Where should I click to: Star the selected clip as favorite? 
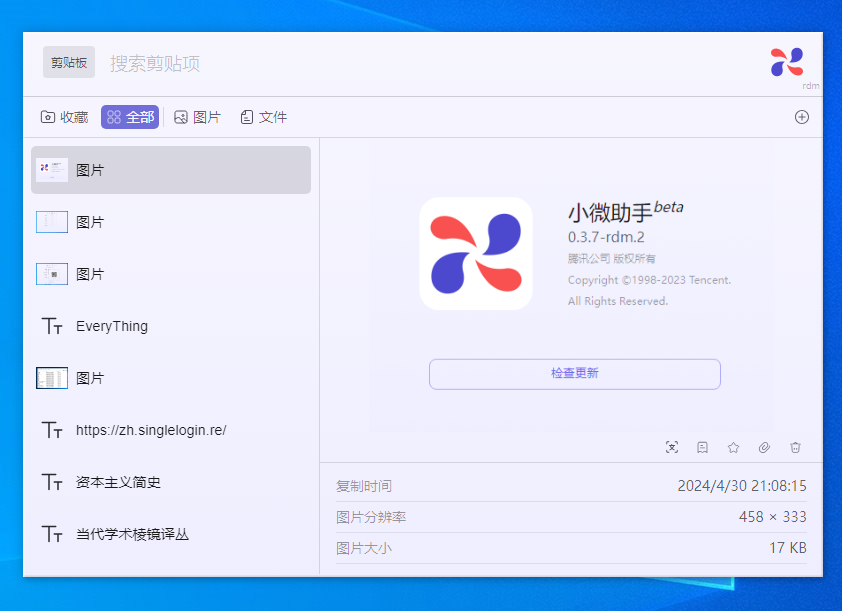pos(734,447)
